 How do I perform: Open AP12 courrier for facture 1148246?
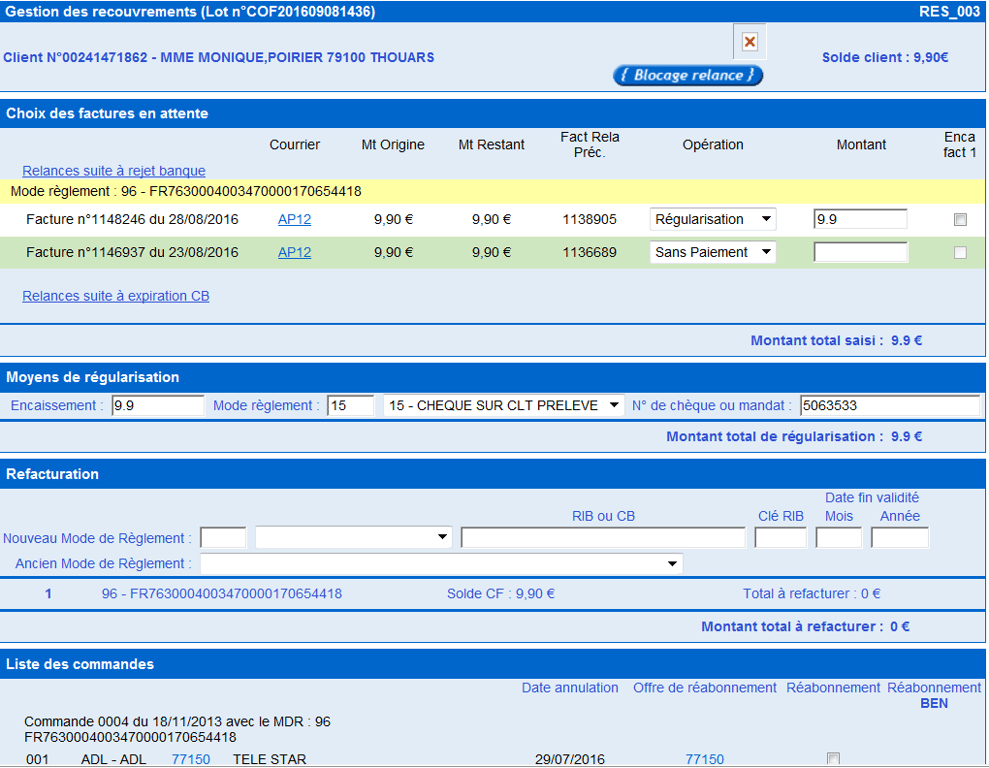tap(294, 220)
